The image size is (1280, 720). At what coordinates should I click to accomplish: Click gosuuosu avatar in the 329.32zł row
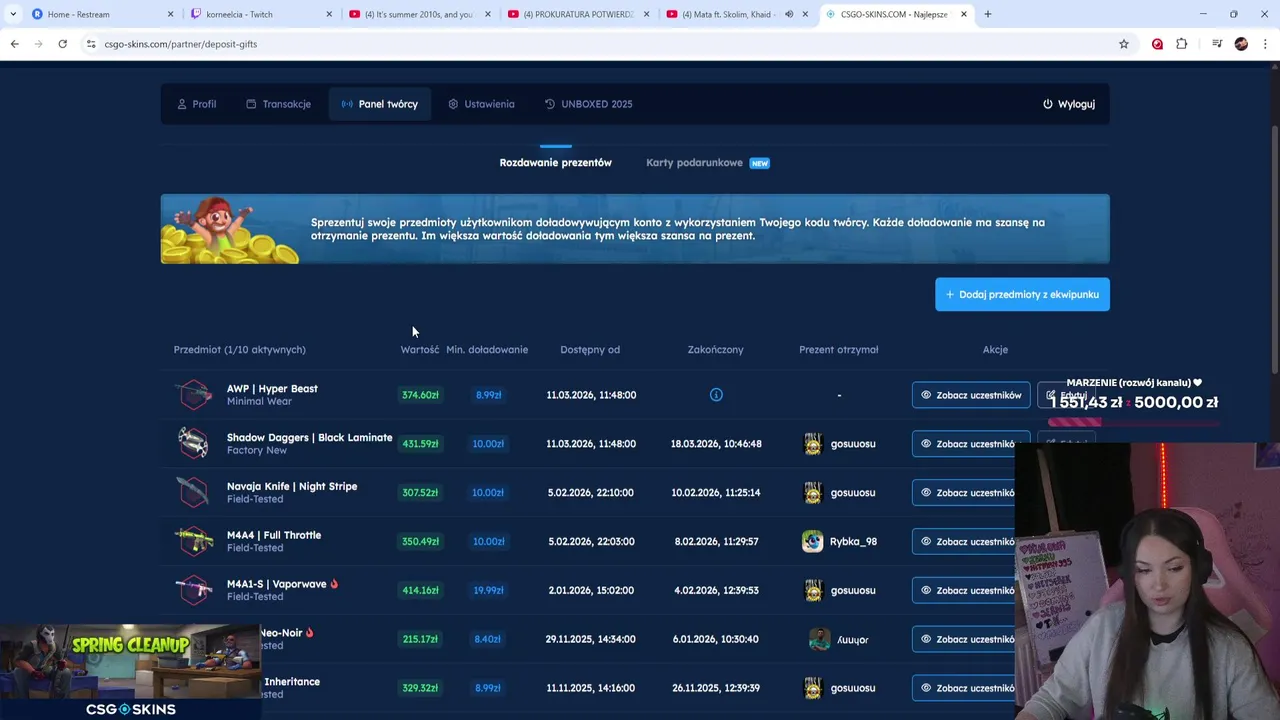(x=813, y=688)
